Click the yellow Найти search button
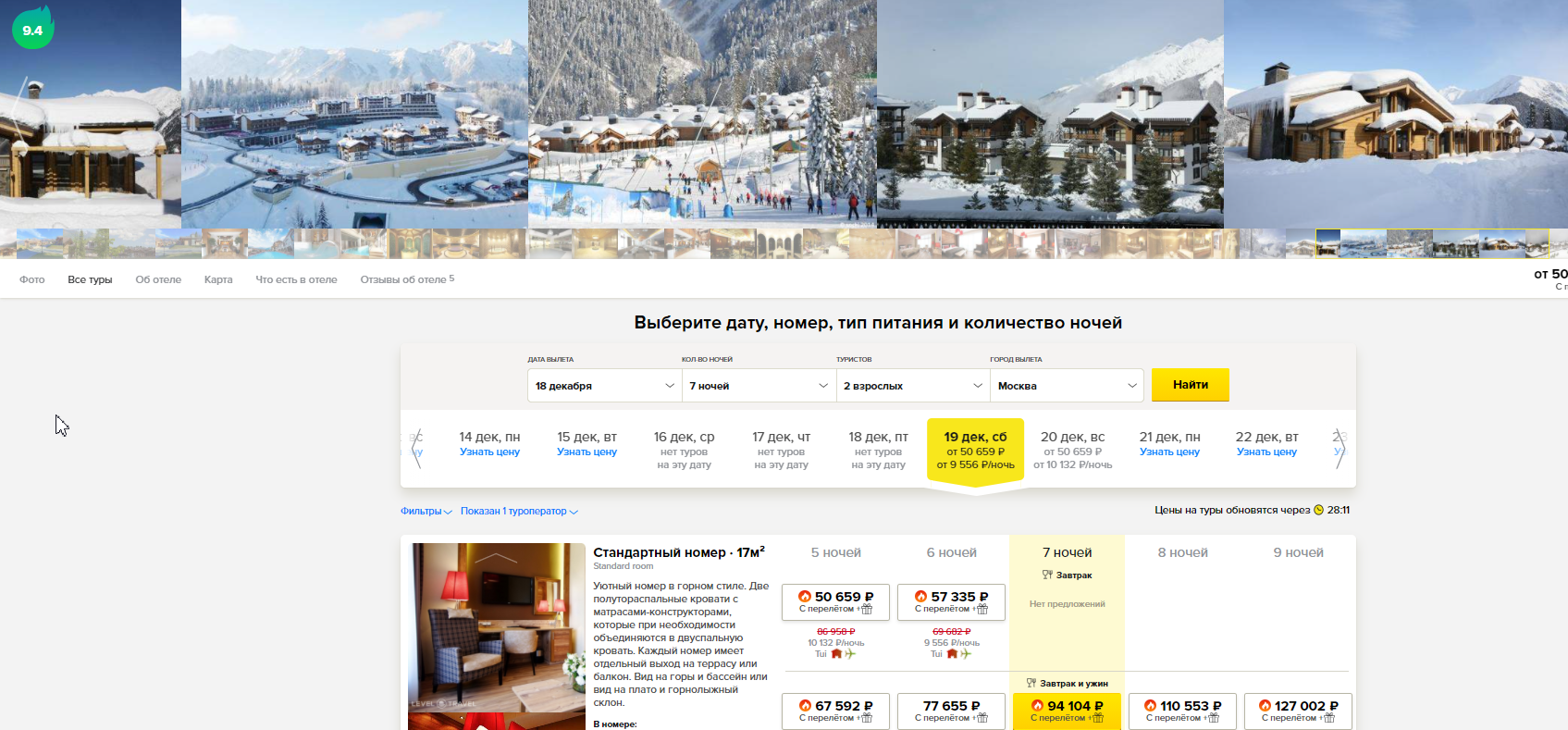1568x730 pixels. (1191, 385)
